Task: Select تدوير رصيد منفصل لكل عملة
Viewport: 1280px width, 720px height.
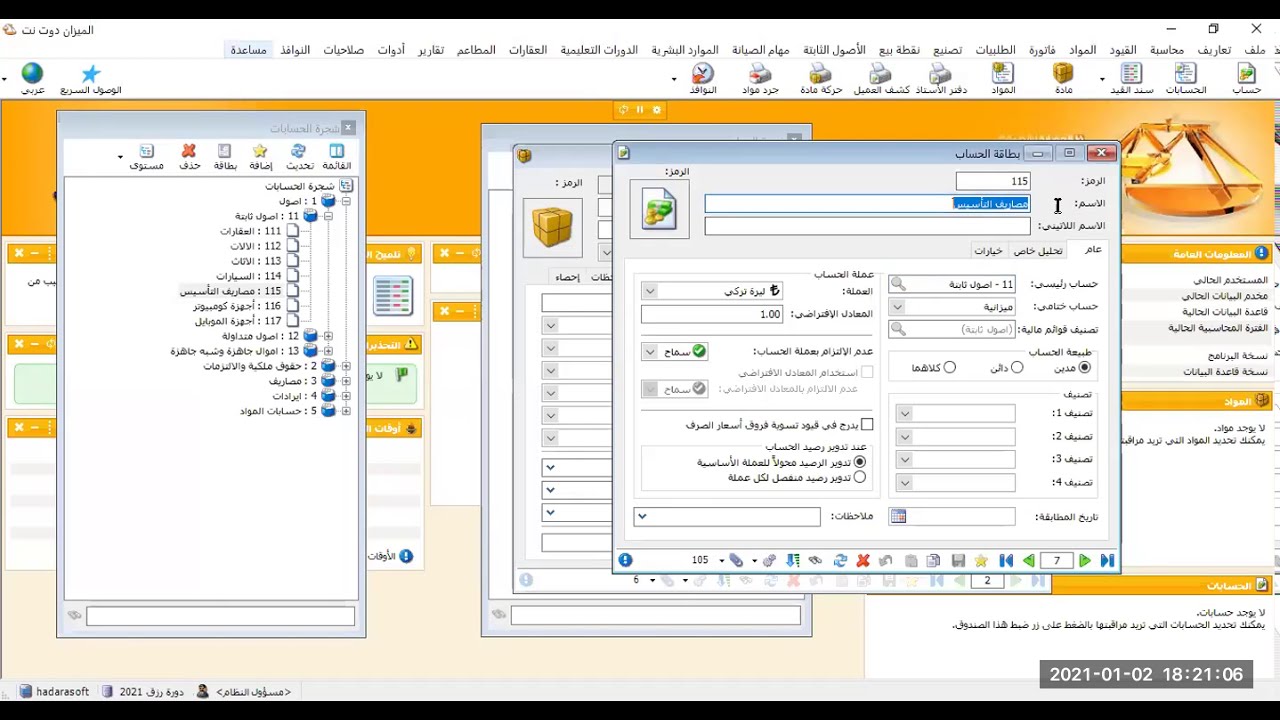Action: coord(860,477)
